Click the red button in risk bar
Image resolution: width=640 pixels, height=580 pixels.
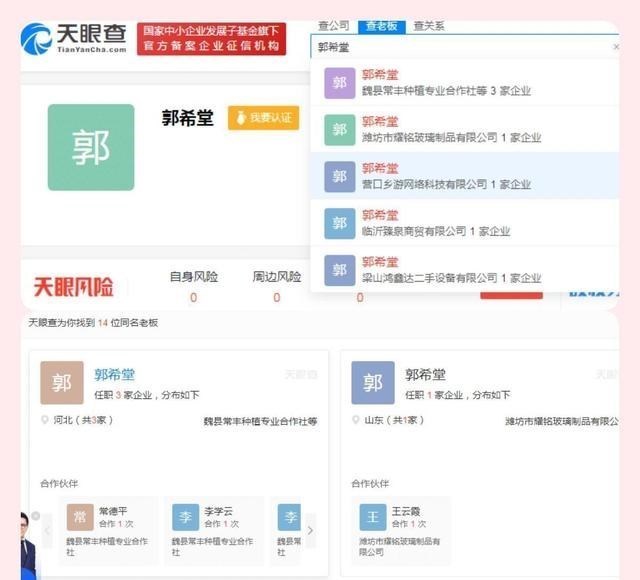pyautogui.click(x=511, y=296)
